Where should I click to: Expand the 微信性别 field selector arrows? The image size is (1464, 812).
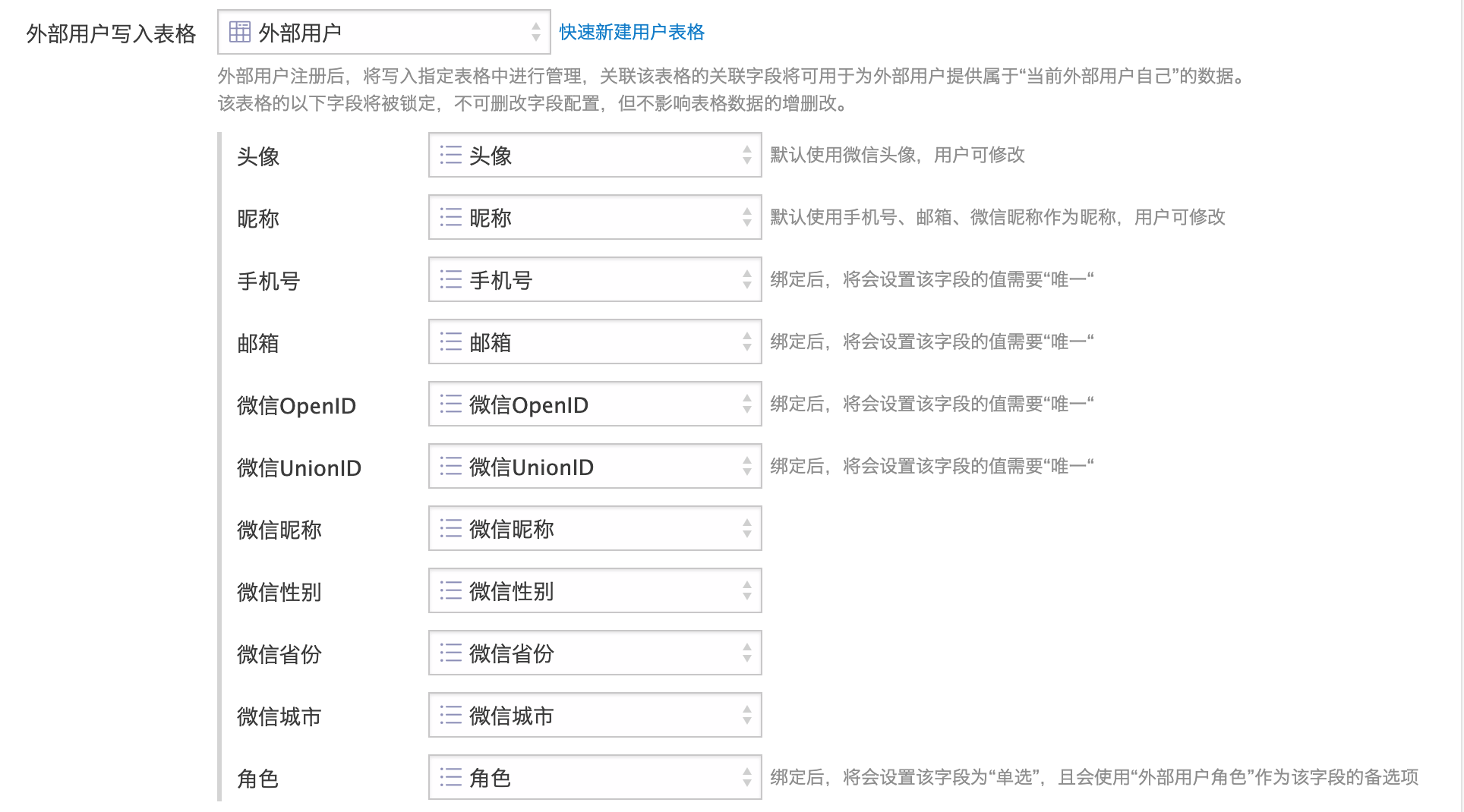click(x=747, y=591)
